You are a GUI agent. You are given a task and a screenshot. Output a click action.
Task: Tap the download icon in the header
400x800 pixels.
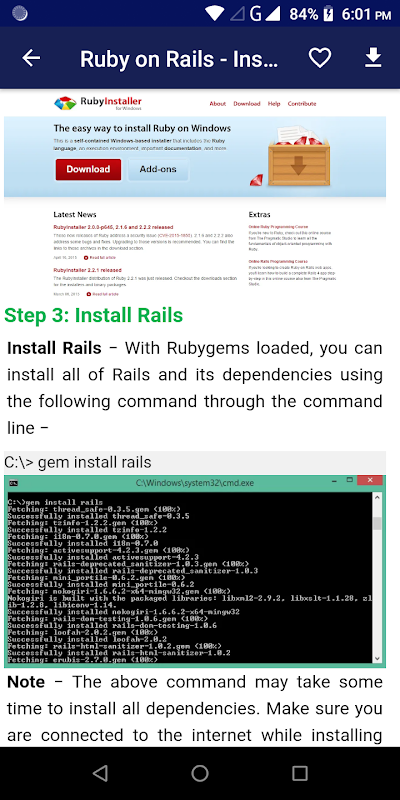tap(373, 58)
